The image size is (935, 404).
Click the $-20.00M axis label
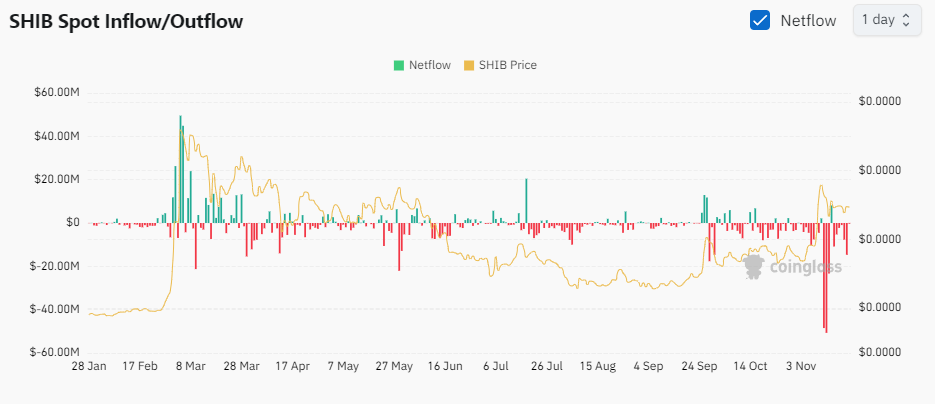[x=55, y=266]
